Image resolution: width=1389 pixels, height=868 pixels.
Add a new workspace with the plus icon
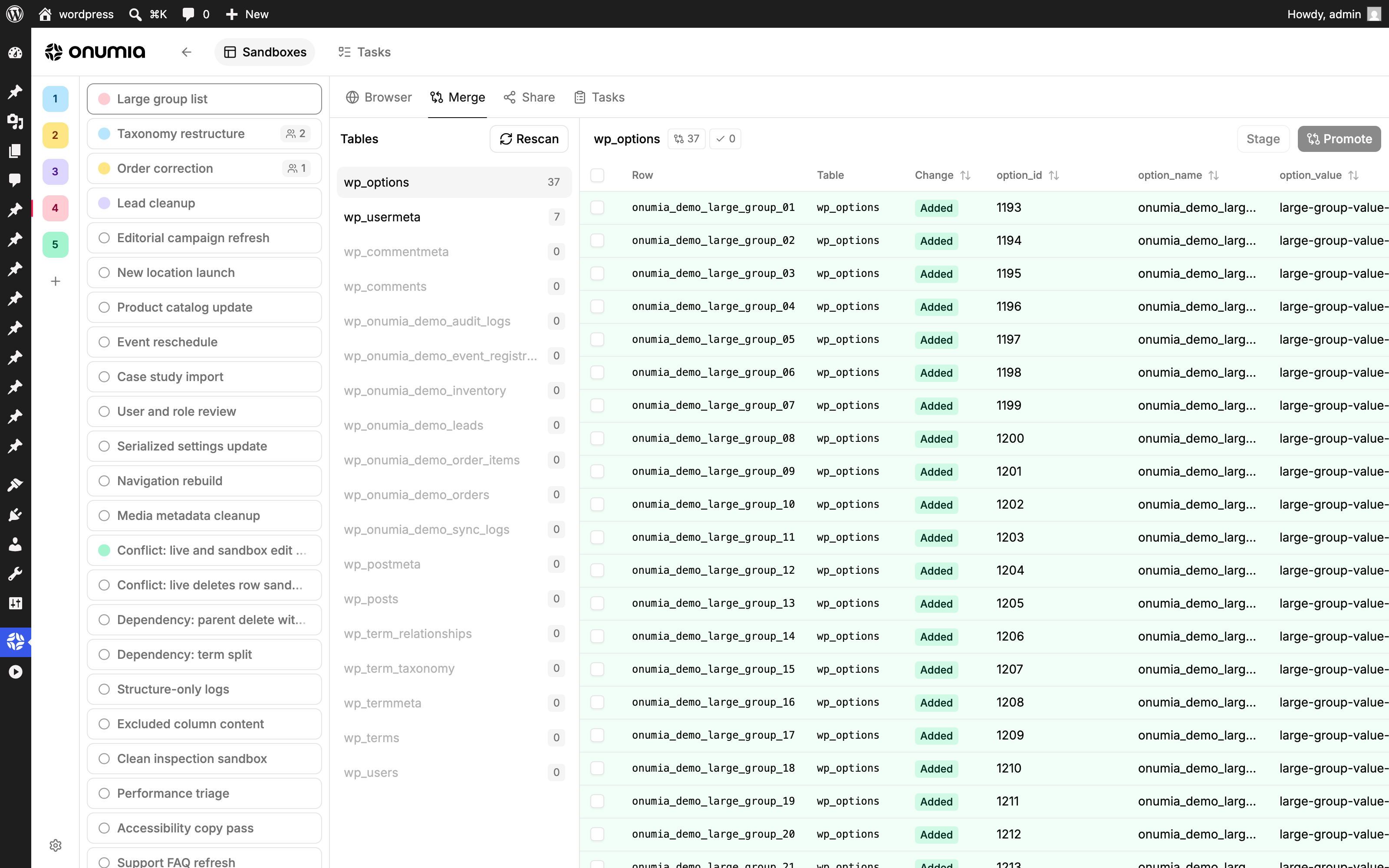coord(55,281)
